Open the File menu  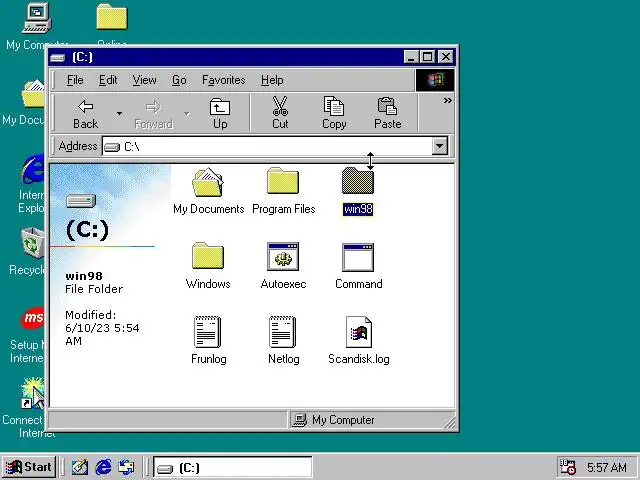tap(75, 80)
